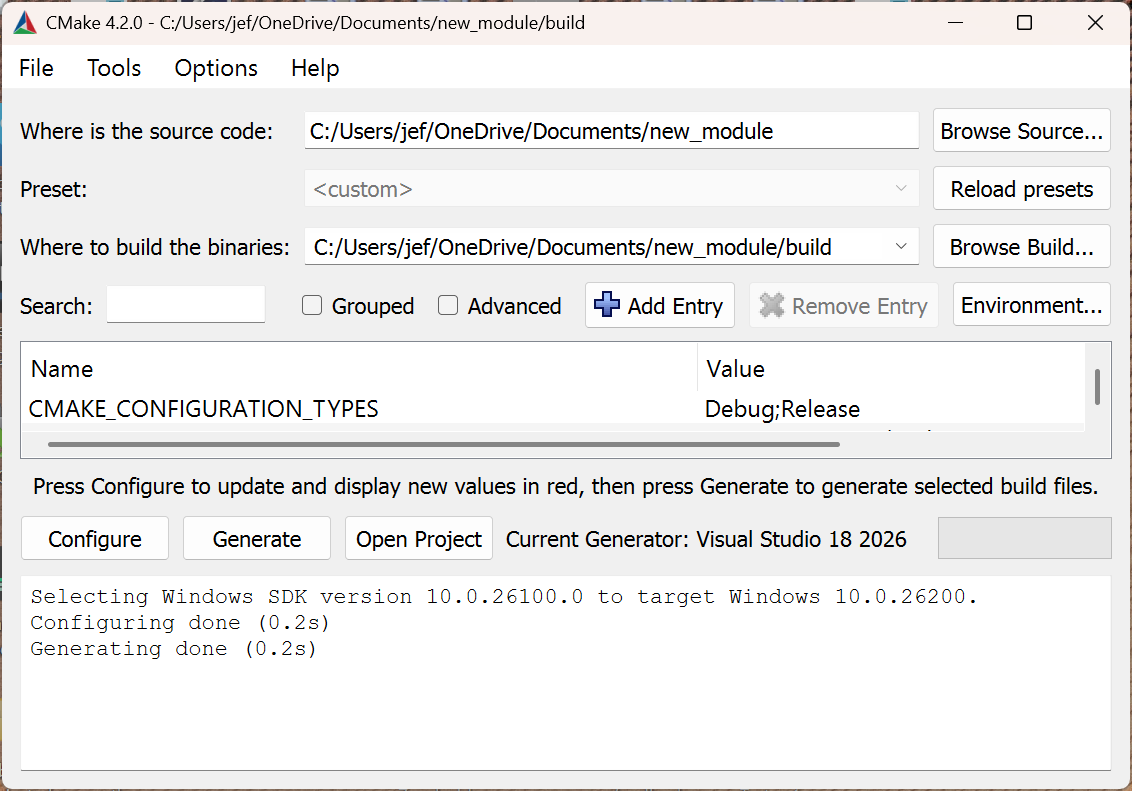Open the Options menu
The height and width of the screenshot is (791, 1132).
(x=216, y=68)
